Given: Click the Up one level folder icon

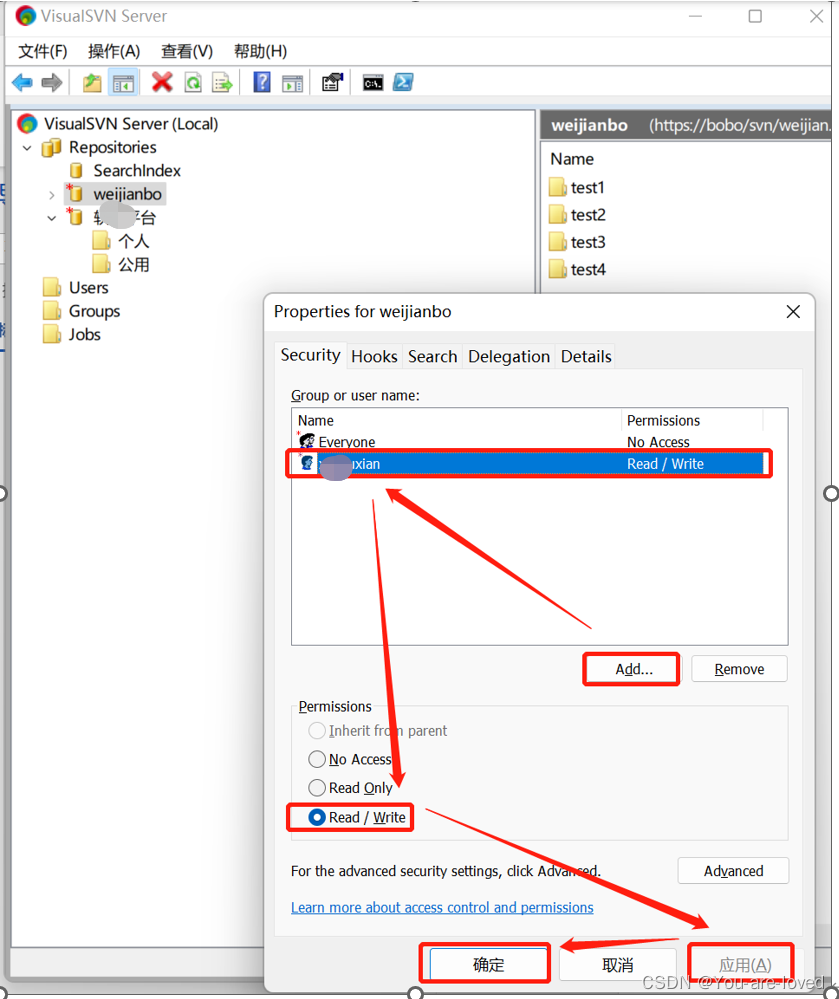Looking at the screenshot, I should tap(92, 82).
